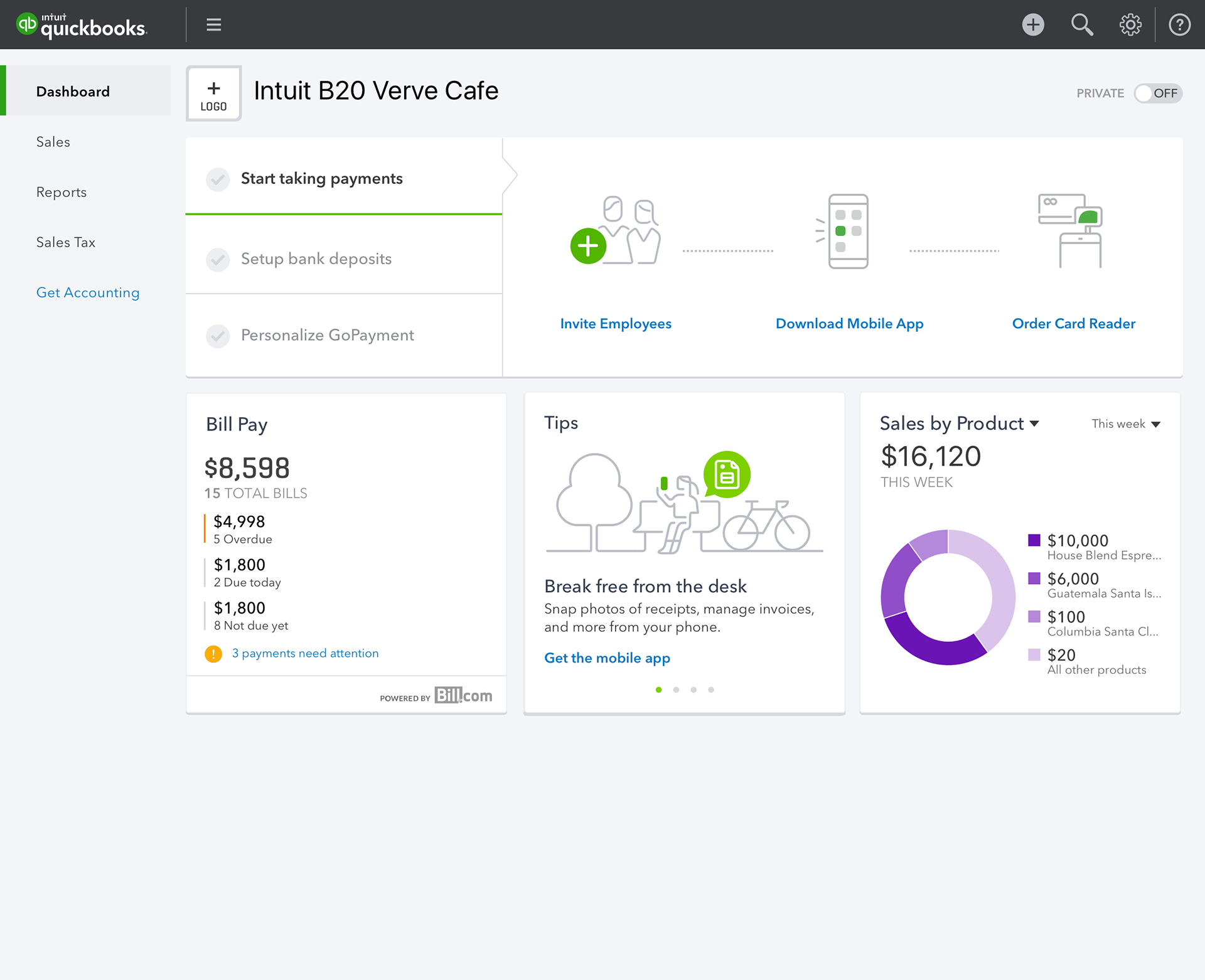Open the help question mark
Screen dimensions: 1205x980
point(1180,24)
